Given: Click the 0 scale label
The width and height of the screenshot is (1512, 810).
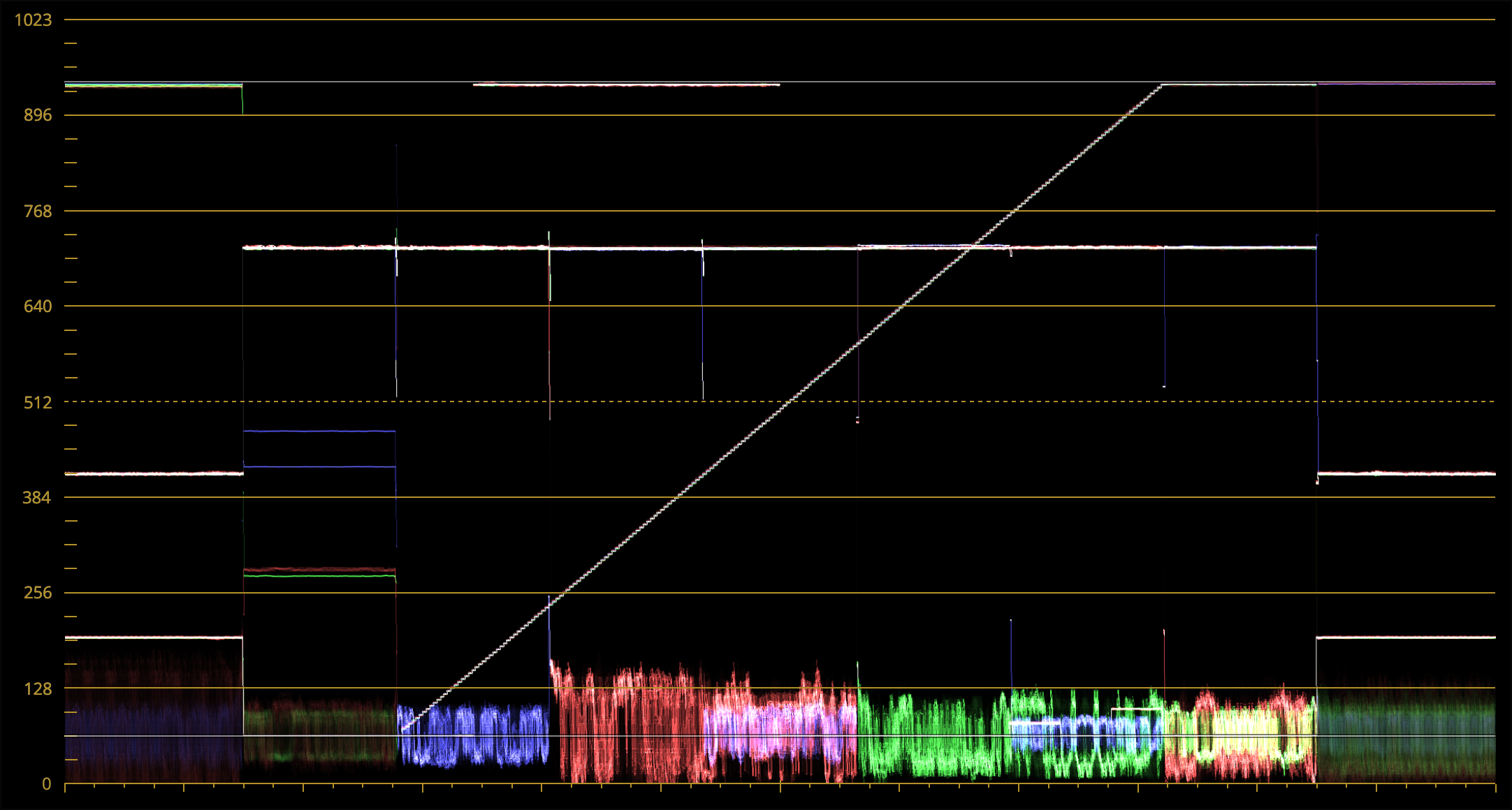Looking at the screenshot, I should (46, 784).
